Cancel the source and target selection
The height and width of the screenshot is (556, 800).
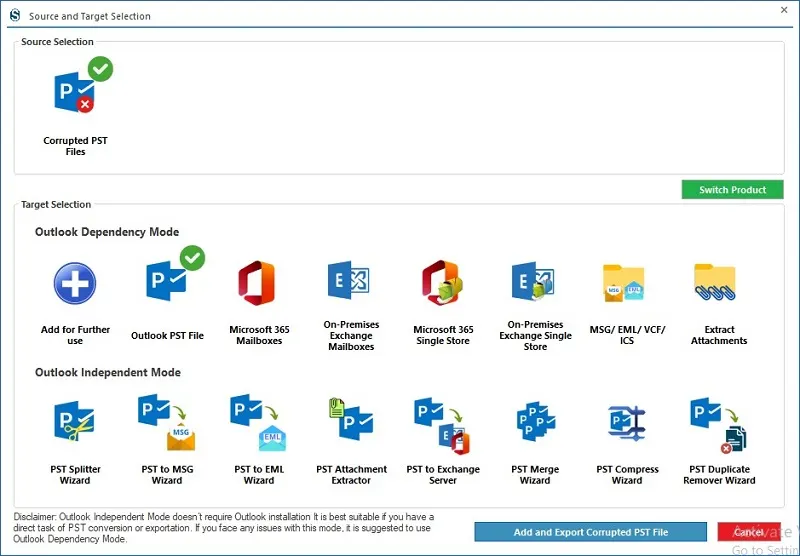(x=748, y=532)
